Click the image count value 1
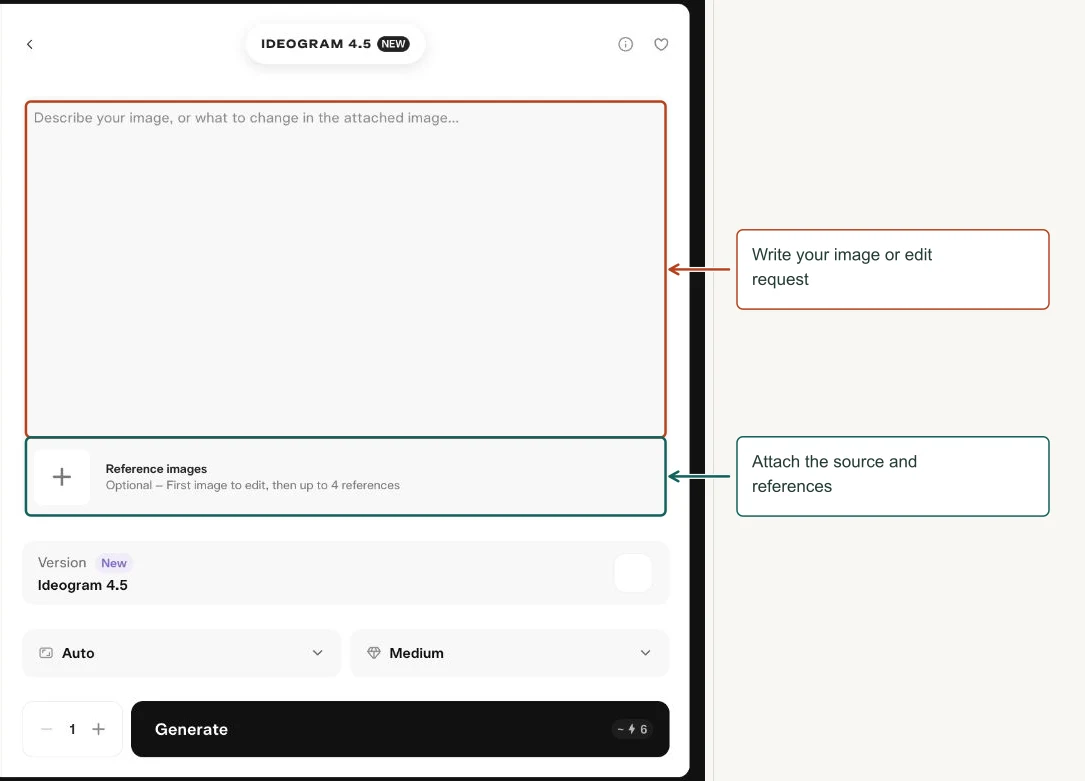Viewport: 1085px width, 781px height. [x=72, y=729]
